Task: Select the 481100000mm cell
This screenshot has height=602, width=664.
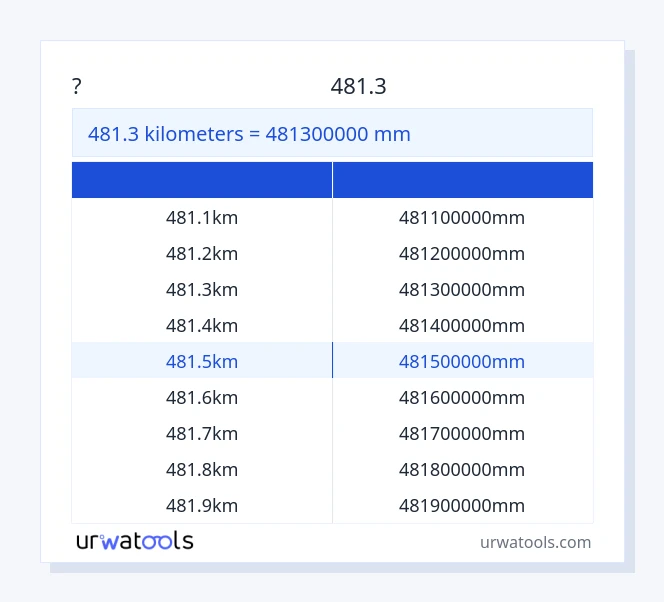Action: pos(462,217)
